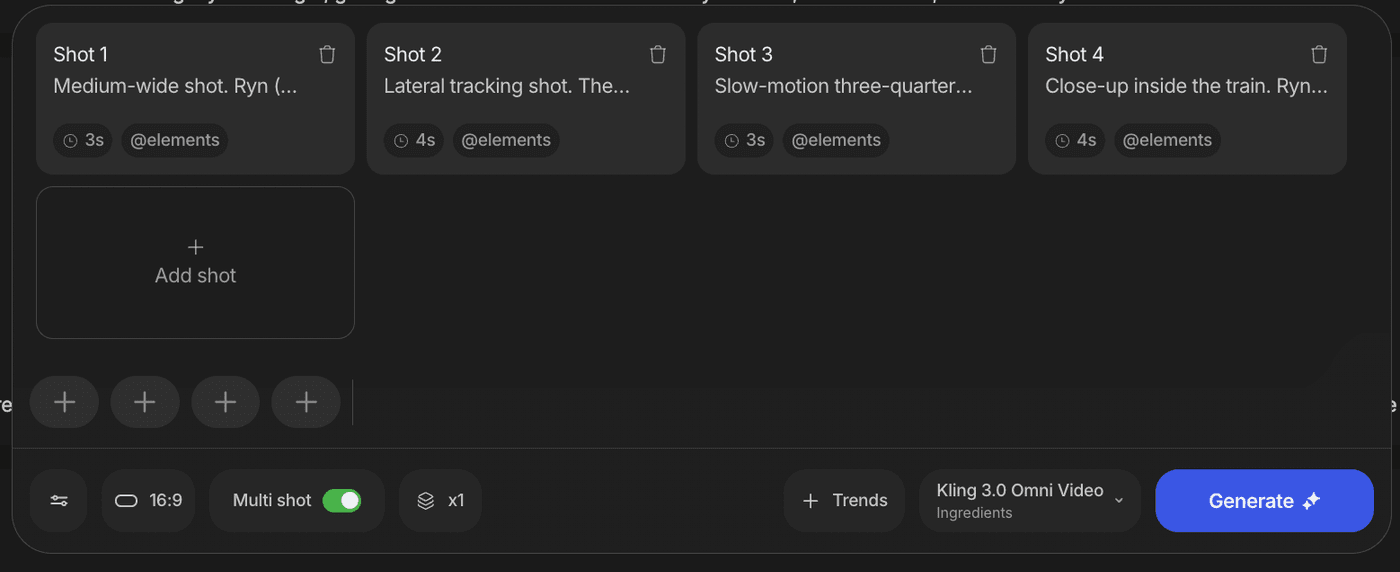Click the @elements chip in Shot 2
The height and width of the screenshot is (572, 1400).
(x=506, y=141)
